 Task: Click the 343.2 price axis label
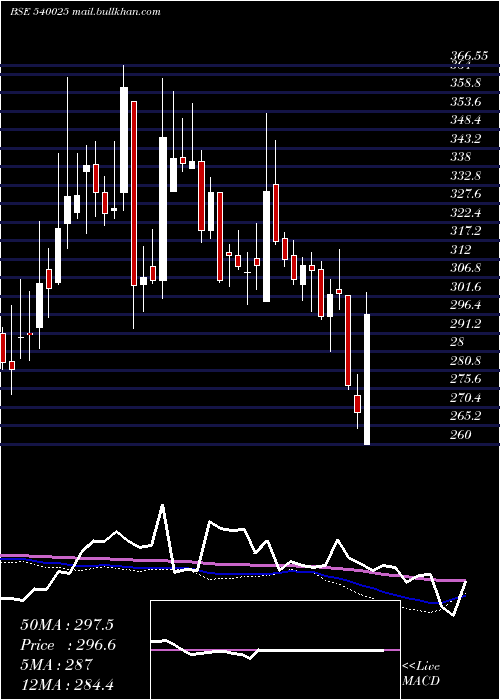pyautogui.click(x=465, y=139)
